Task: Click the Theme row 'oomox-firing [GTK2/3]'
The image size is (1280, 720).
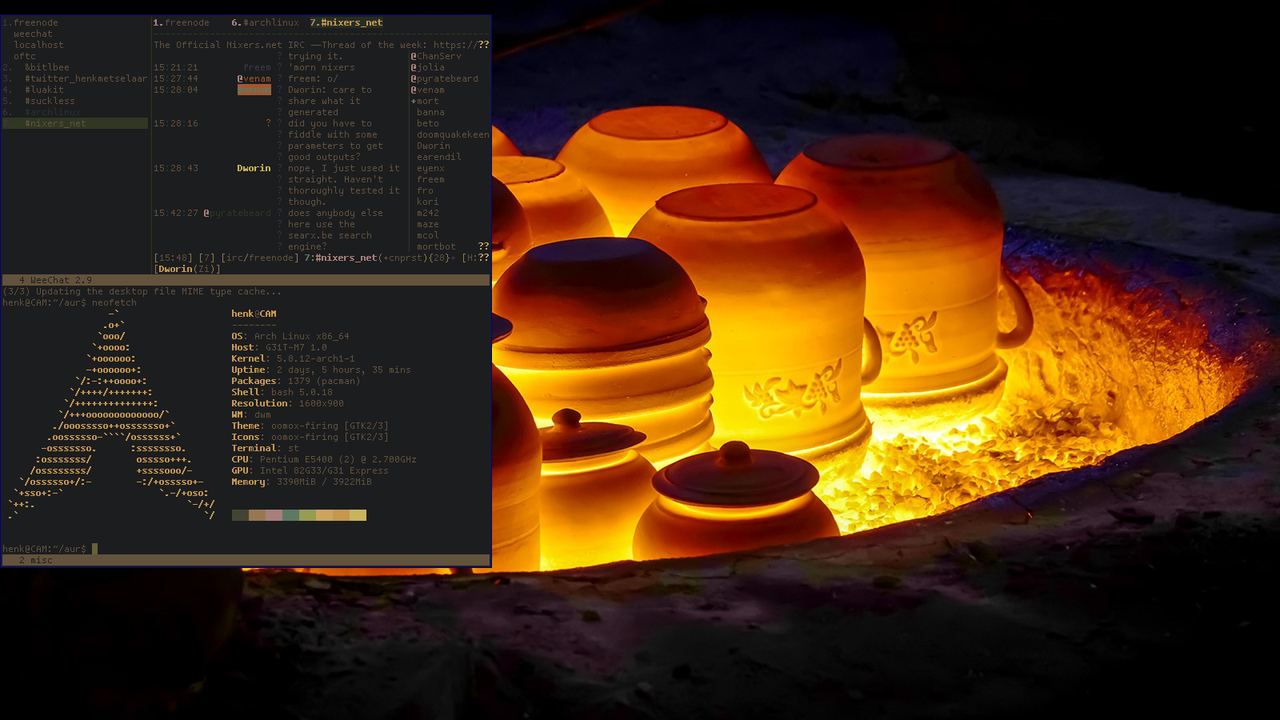Action: pos(310,426)
